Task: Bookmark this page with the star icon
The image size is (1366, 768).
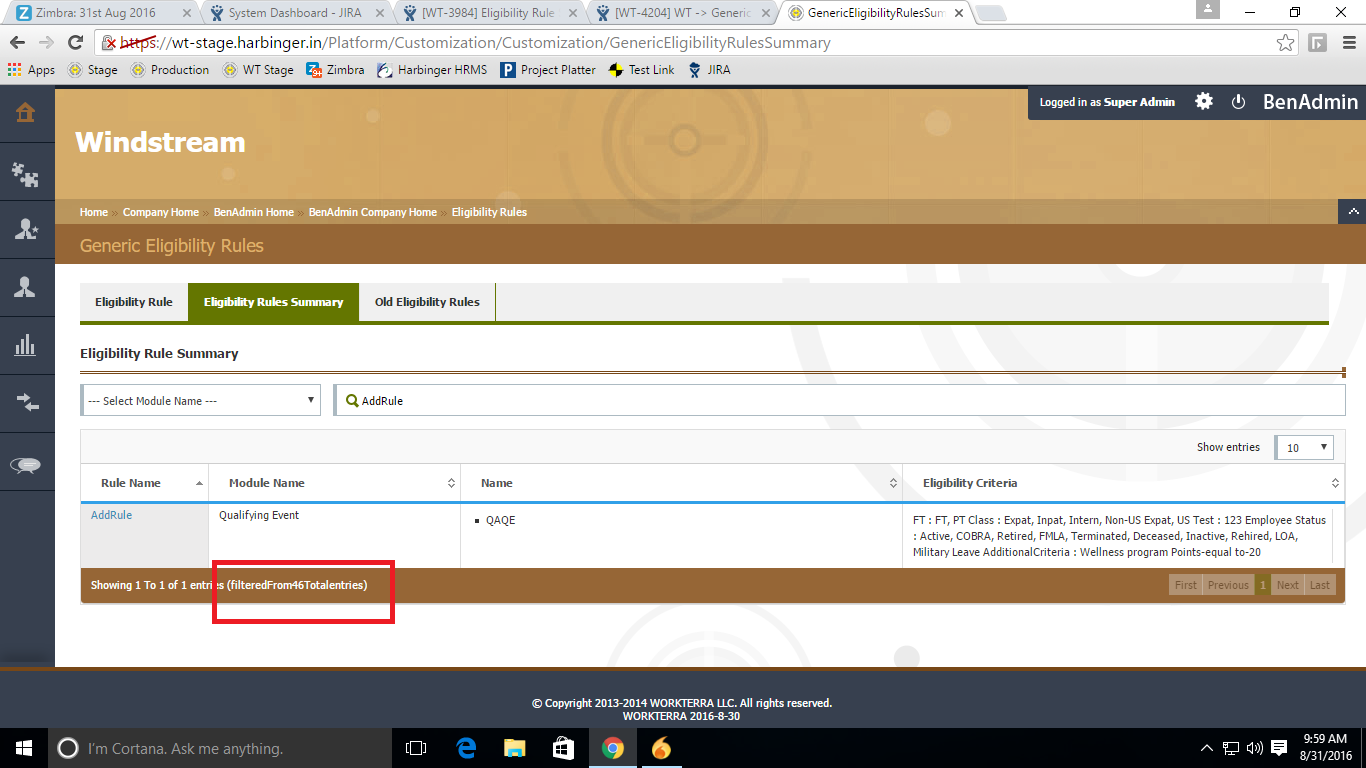Action: pyautogui.click(x=1285, y=43)
